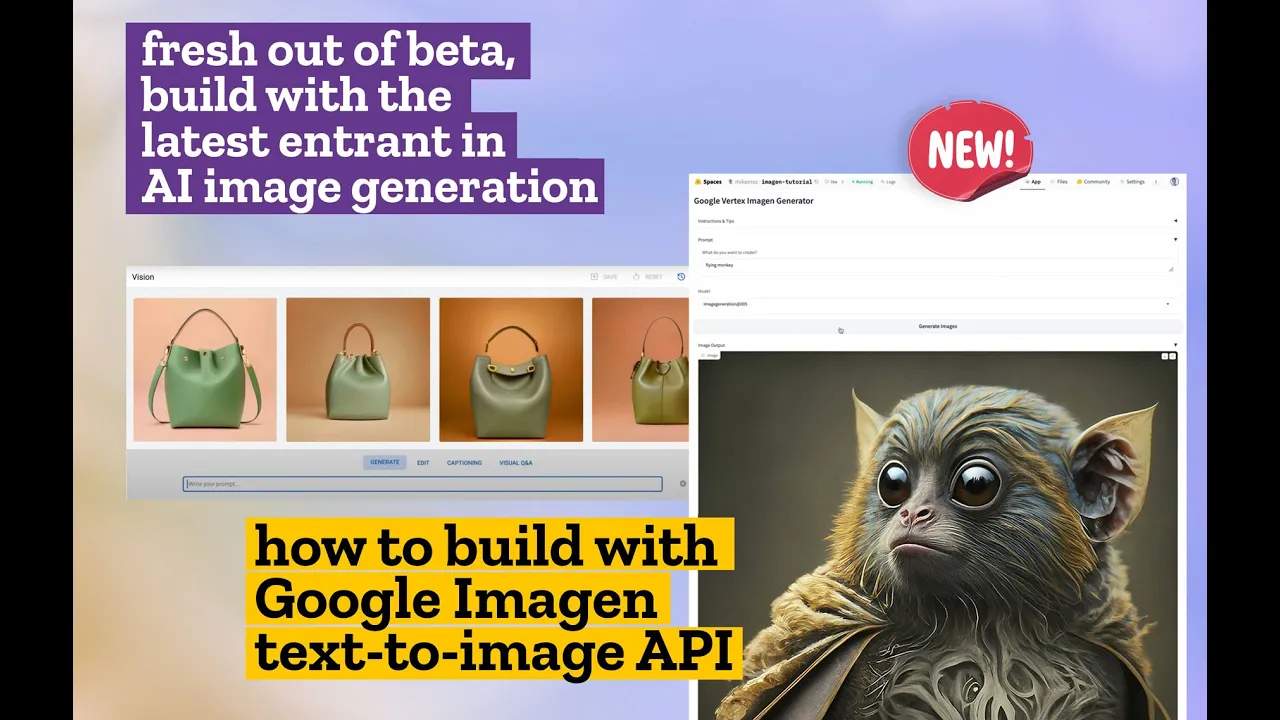Expand the Instructions & Tips accordion arrow
The width and height of the screenshot is (1280, 720).
pyautogui.click(x=1175, y=221)
